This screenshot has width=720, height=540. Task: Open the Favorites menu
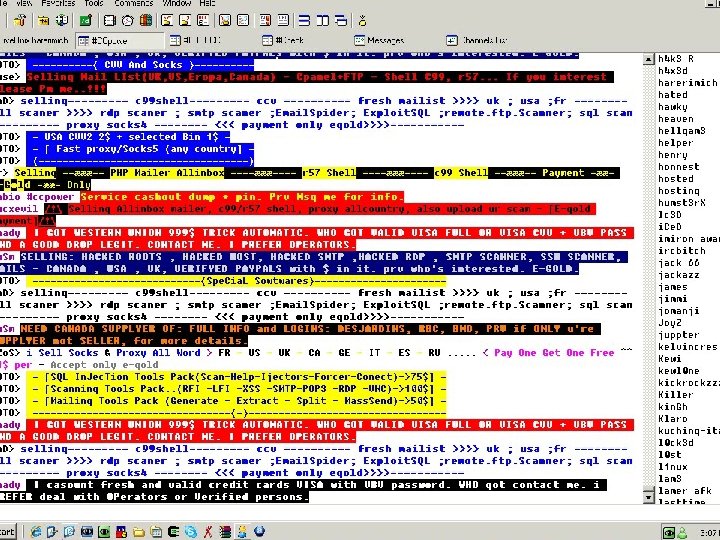tap(58, 3)
